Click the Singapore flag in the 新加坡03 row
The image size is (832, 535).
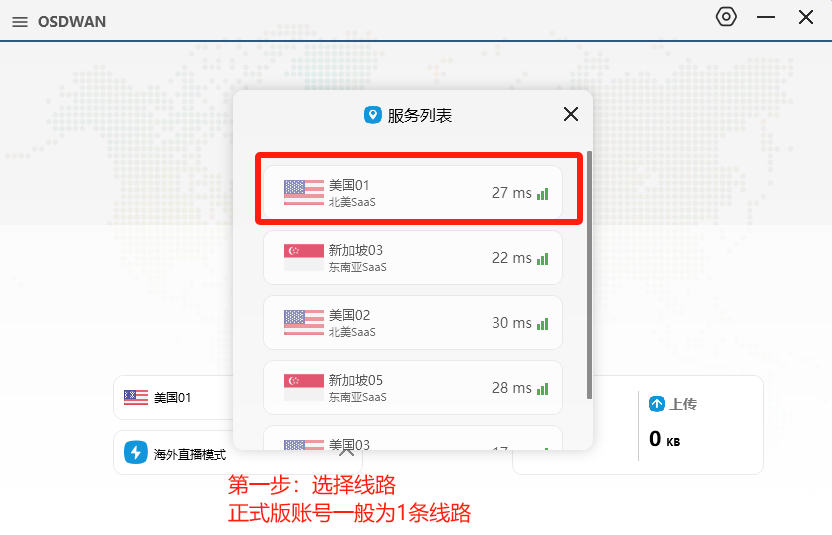[x=304, y=257]
